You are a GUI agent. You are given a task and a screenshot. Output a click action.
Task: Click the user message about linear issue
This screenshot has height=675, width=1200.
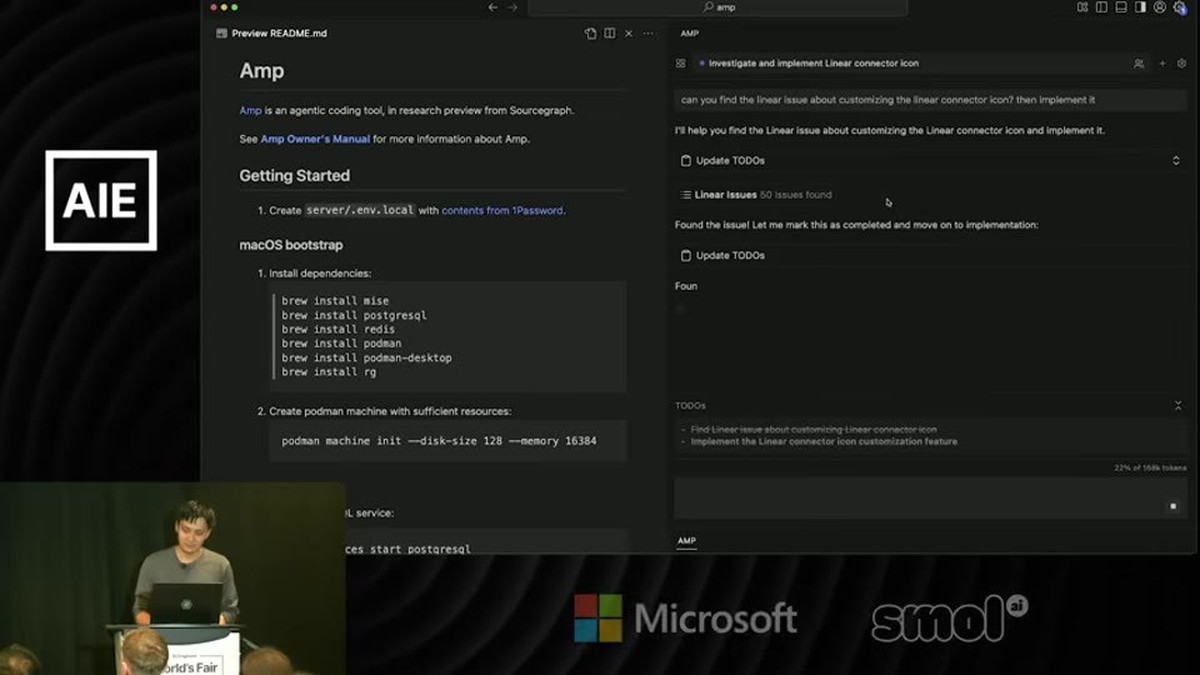[x=930, y=100]
